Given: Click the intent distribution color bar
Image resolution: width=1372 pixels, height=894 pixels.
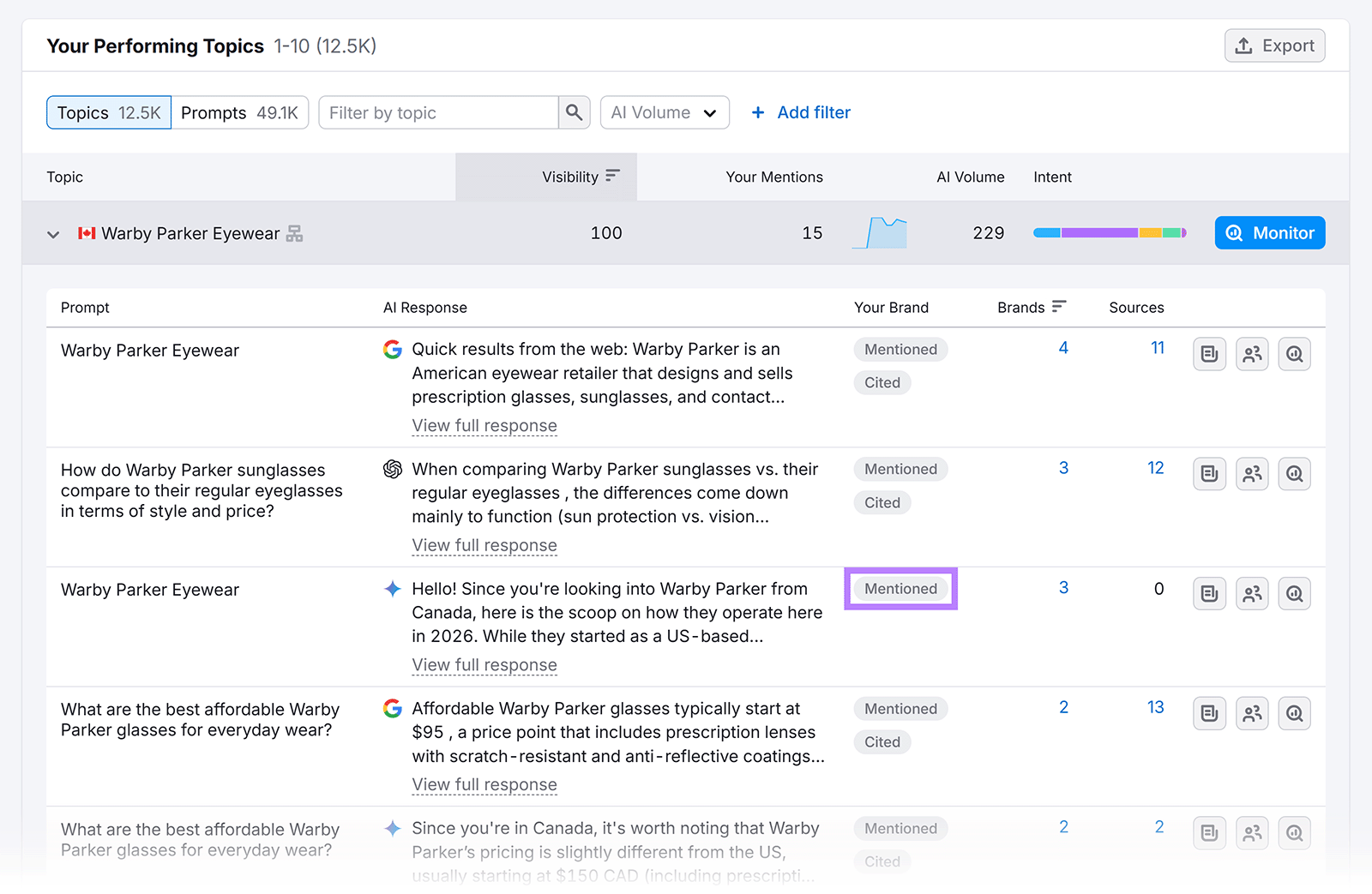Looking at the screenshot, I should [1110, 233].
